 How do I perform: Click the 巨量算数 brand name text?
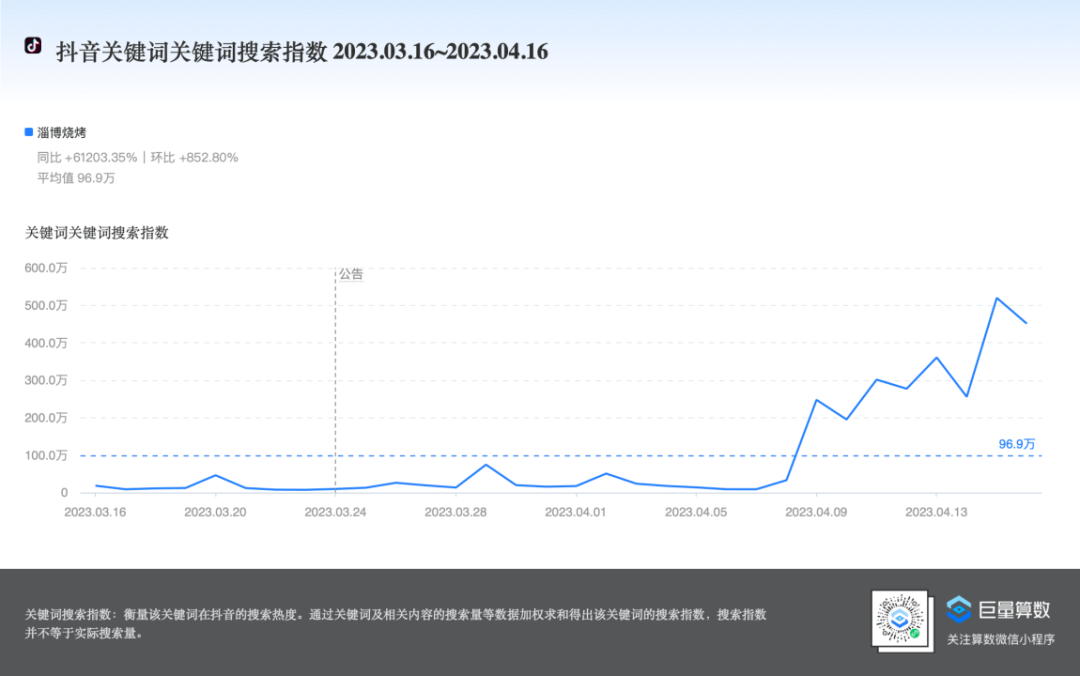click(1014, 609)
